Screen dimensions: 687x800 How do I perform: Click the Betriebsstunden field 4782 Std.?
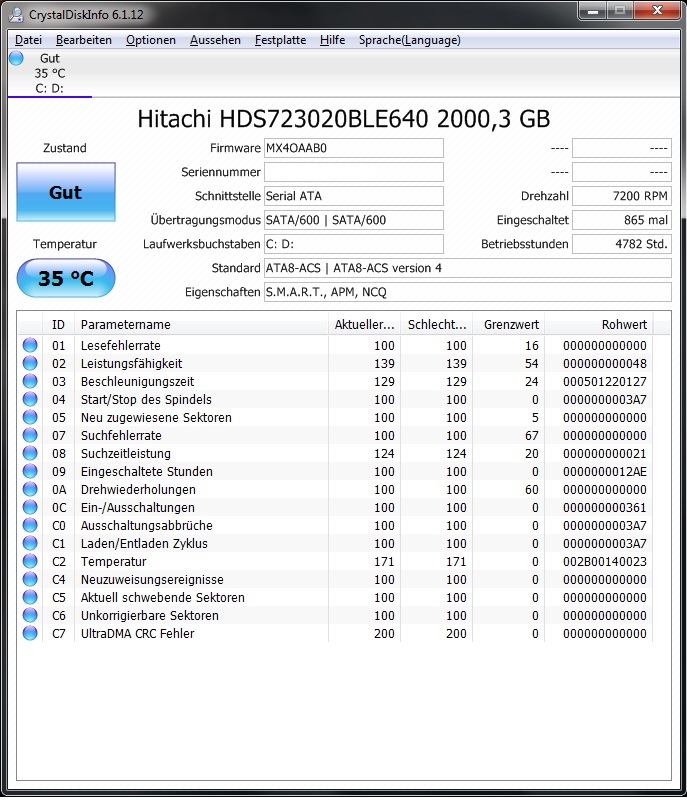point(622,244)
